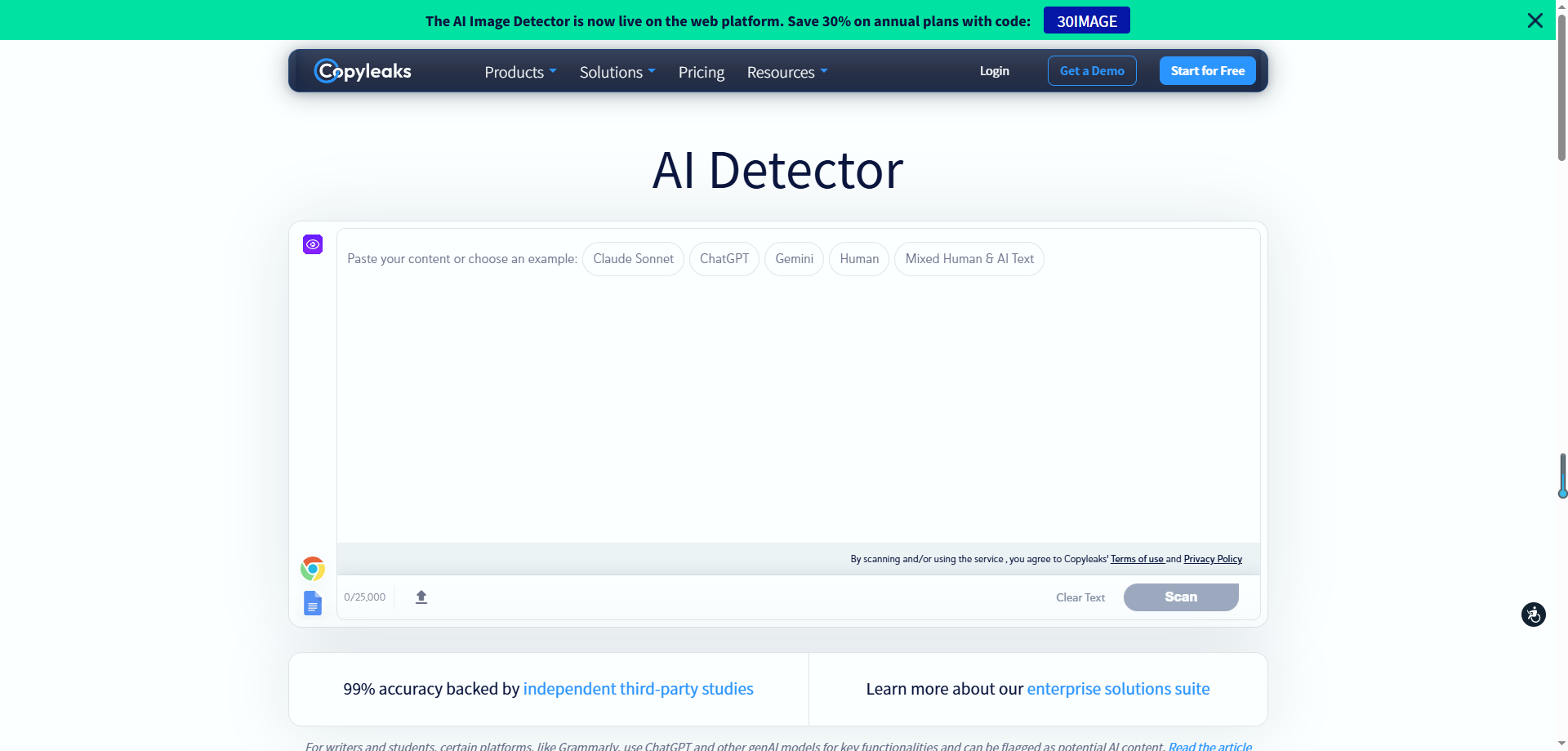Choose the Mixed Human & AI Text example
This screenshot has width=1568, height=751.
point(969,259)
